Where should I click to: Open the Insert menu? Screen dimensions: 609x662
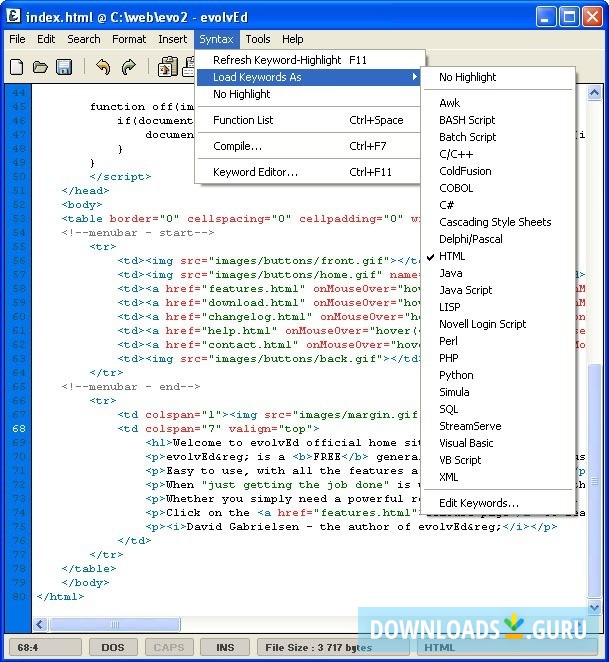coord(172,39)
